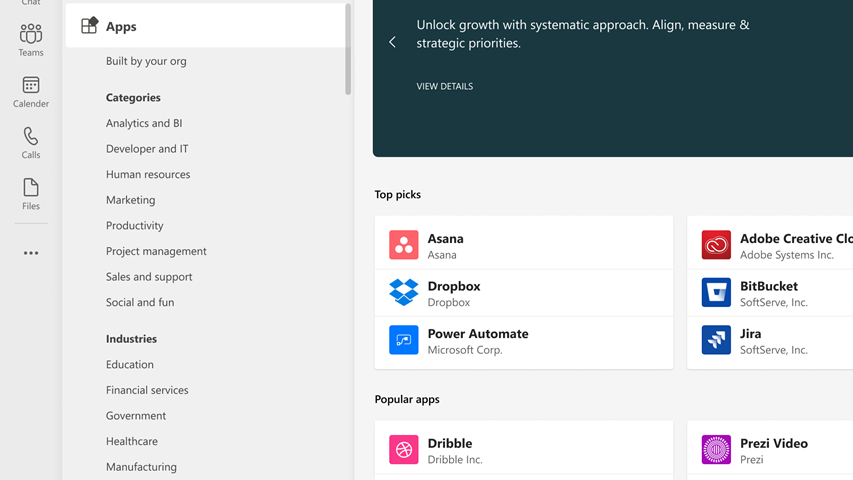
Task: Click the Popular apps heading
Action: coord(407,399)
